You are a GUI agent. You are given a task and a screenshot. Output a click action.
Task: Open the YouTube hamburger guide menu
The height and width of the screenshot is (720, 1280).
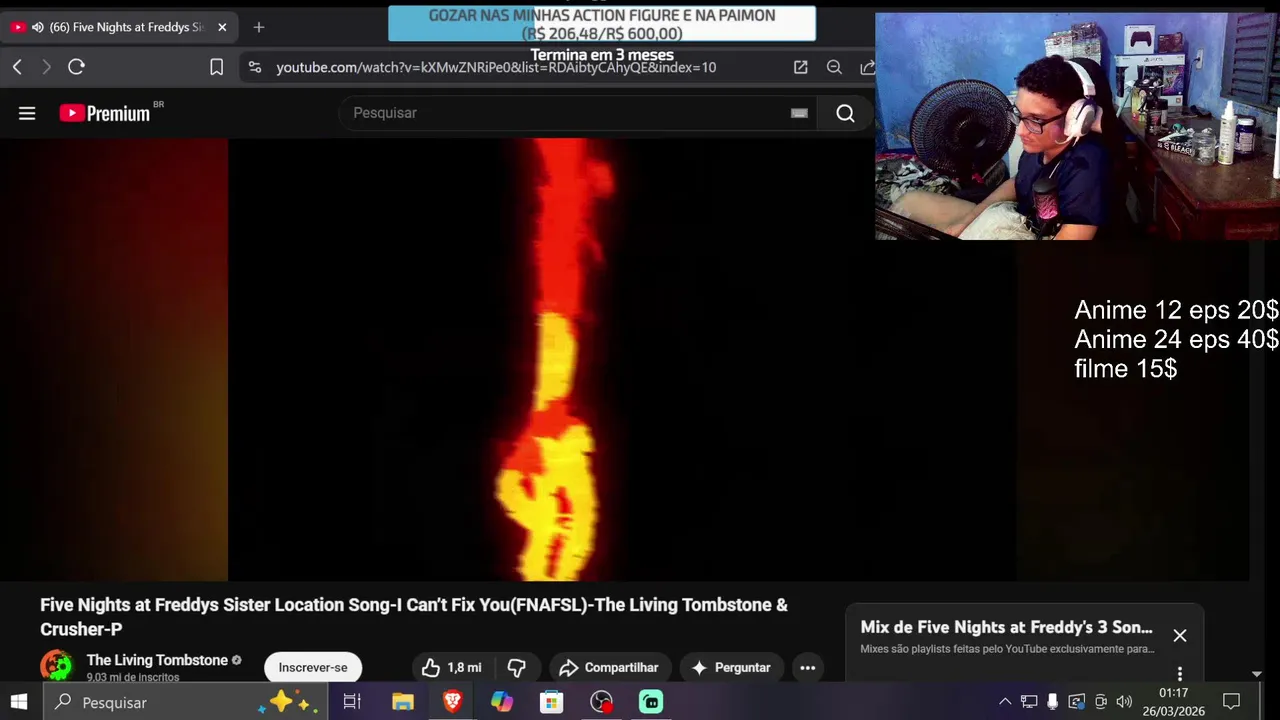tap(27, 113)
